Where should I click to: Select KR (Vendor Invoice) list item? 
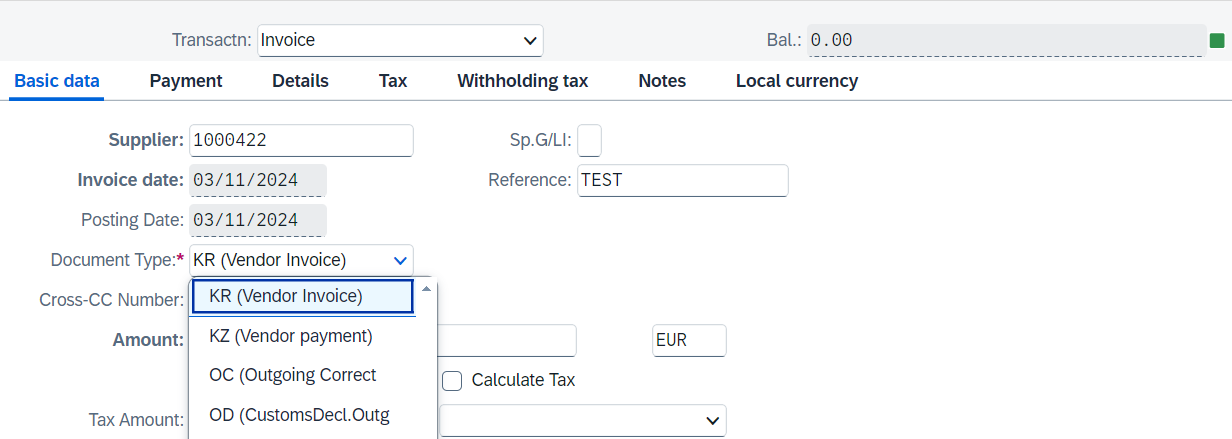(x=302, y=296)
